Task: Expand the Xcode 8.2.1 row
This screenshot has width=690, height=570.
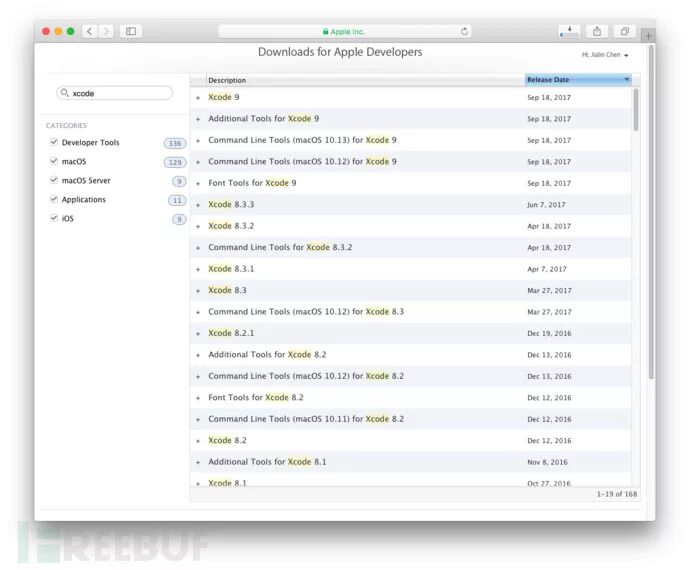Action: click(x=198, y=334)
